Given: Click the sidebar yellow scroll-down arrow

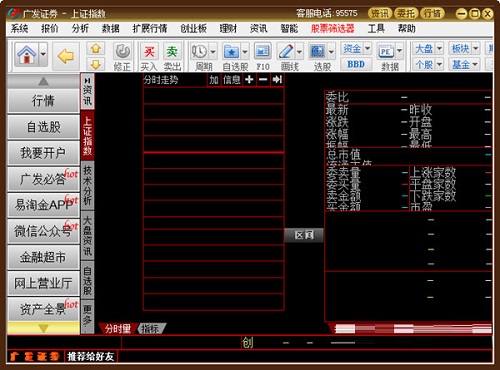Looking at the screenshot, I should tap(43, 328).
